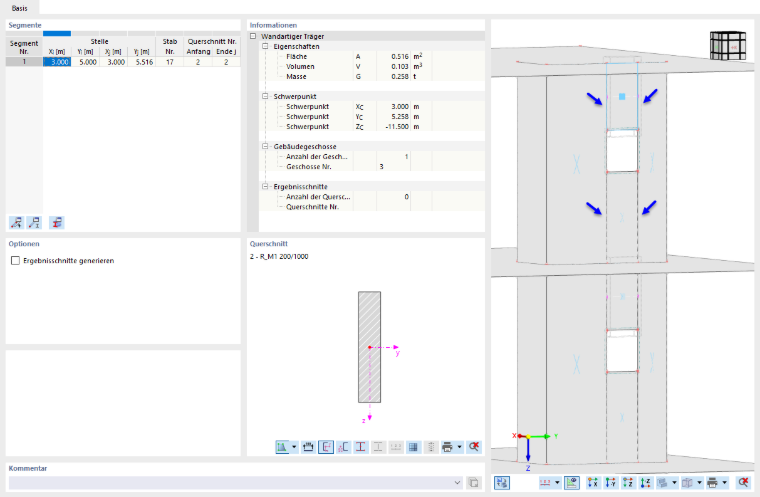Viewport: 760px width, 497px height.
Task: Click the copy icon beside the Kommentar field
Action: click(x=473, y=483)
